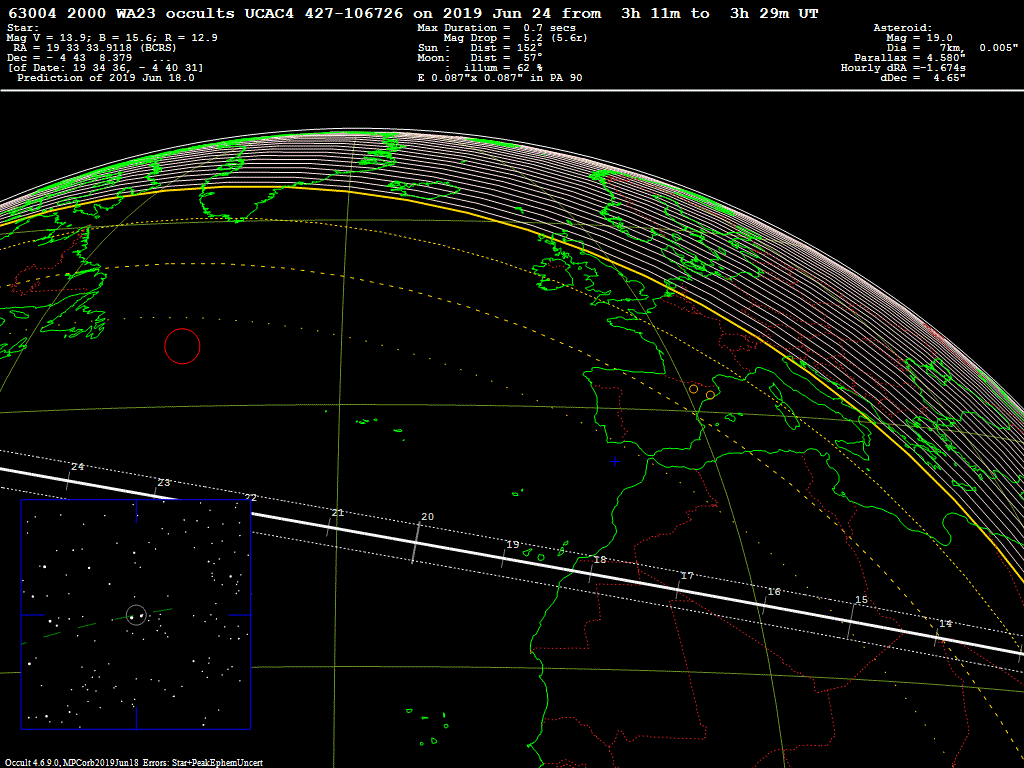Click minute marker 19 on the shadow path
Viewport: 1024px width, 768px height.
pos(512,545)
